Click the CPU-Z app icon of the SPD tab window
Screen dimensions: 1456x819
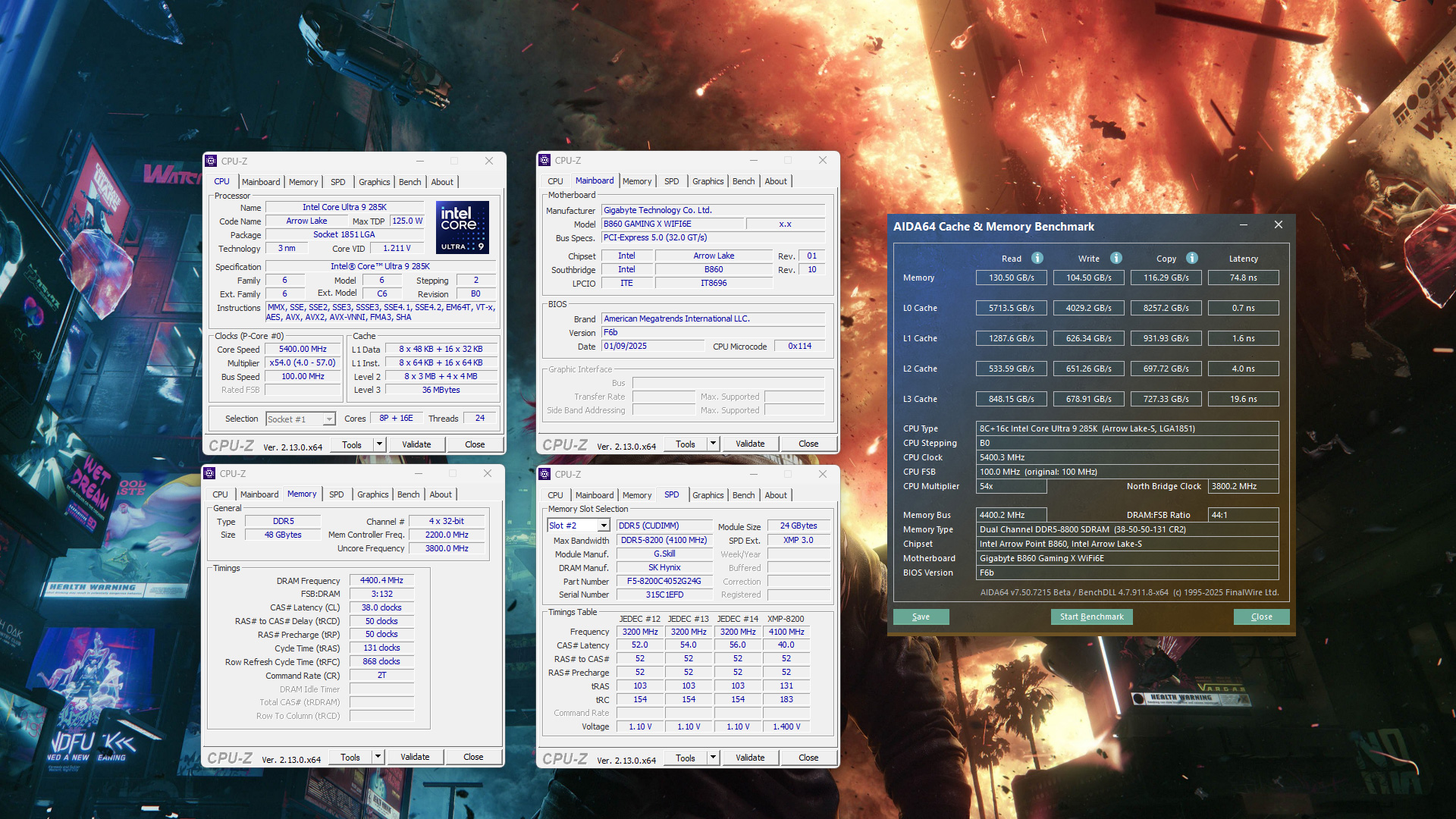point(544,474)
